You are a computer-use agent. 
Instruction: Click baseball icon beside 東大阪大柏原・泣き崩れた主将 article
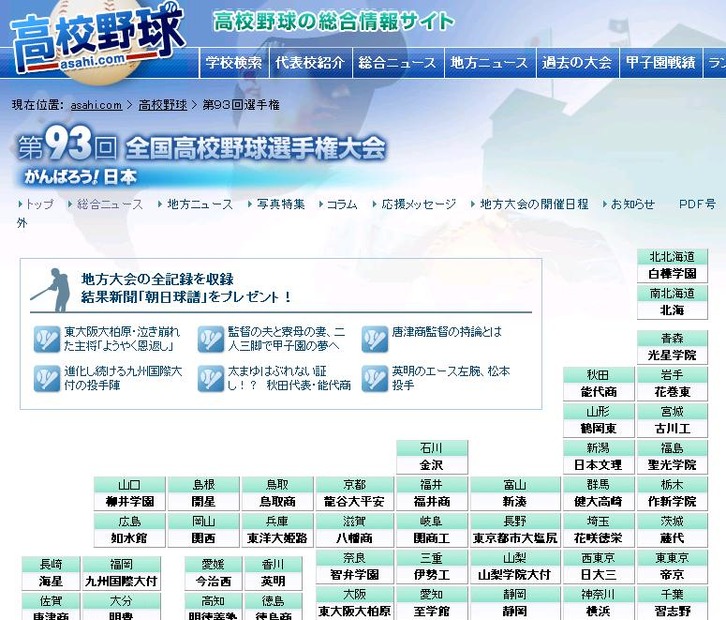pyautogui.click(x=46, y=339)
